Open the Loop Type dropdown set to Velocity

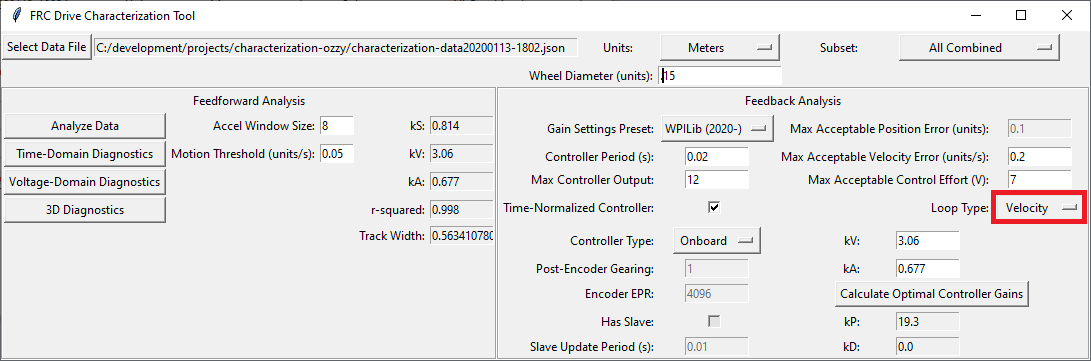click(x=1040, y=208)
